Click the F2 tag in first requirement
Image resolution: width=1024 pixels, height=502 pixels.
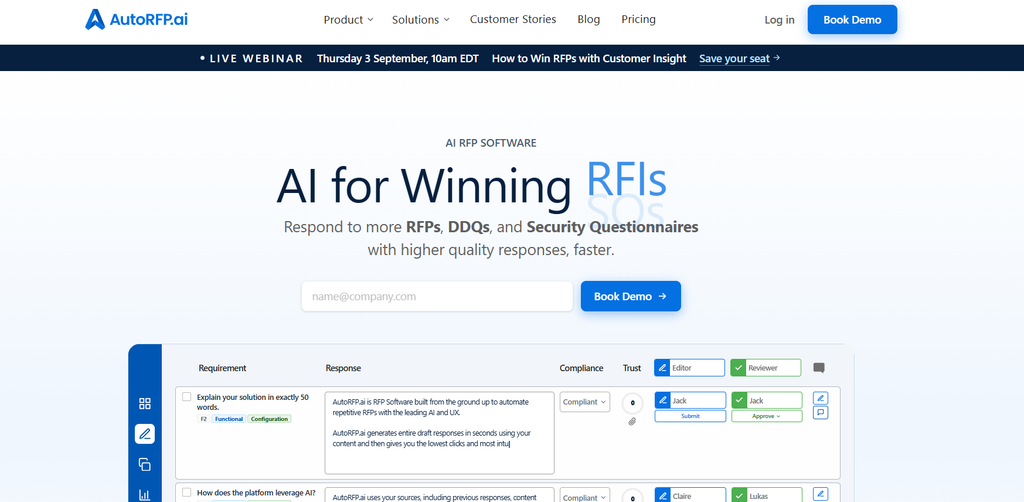click(203, 419)
